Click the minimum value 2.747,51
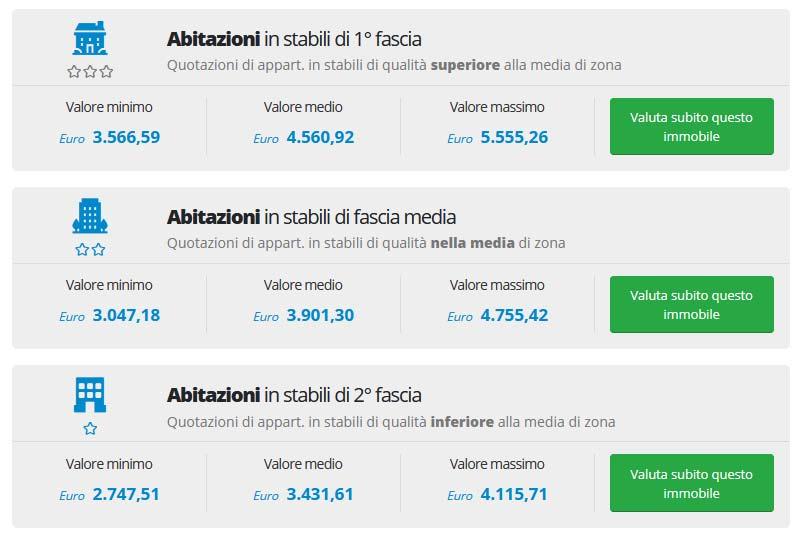The width and height of the screenshot is (801, 535). 126,494
